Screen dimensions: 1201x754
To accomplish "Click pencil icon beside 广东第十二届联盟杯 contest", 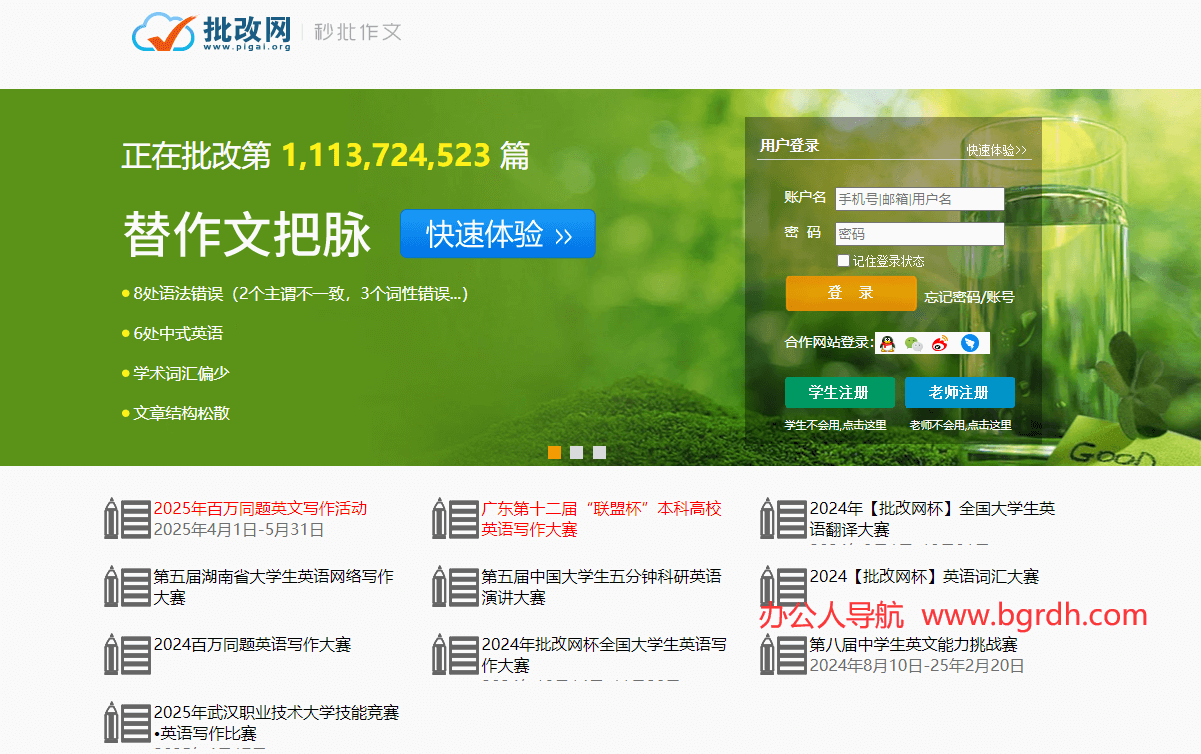I will tap(455, 518).
